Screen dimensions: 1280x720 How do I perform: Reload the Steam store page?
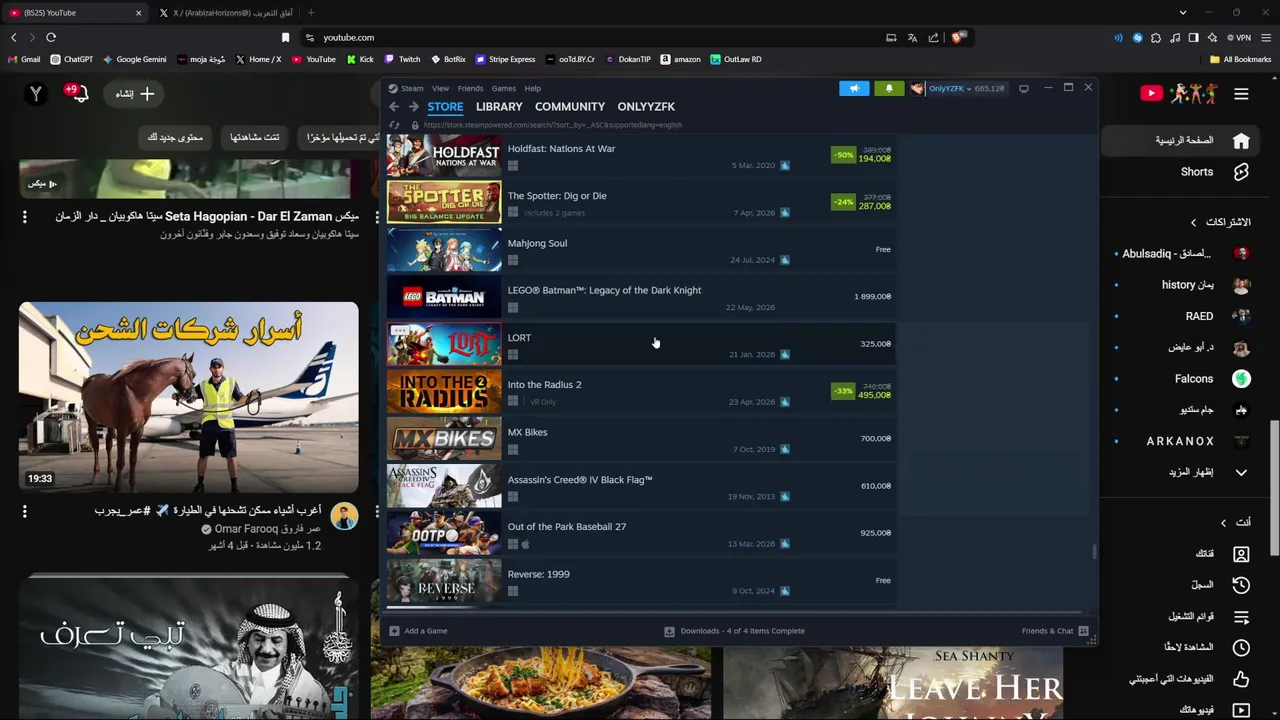tap(394, 125)
